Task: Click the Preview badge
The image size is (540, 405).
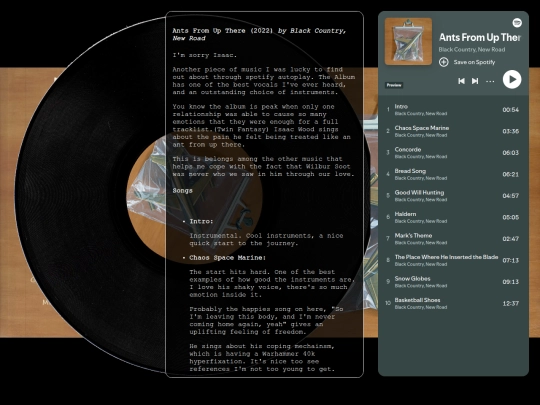Action: tap(394, 85)
